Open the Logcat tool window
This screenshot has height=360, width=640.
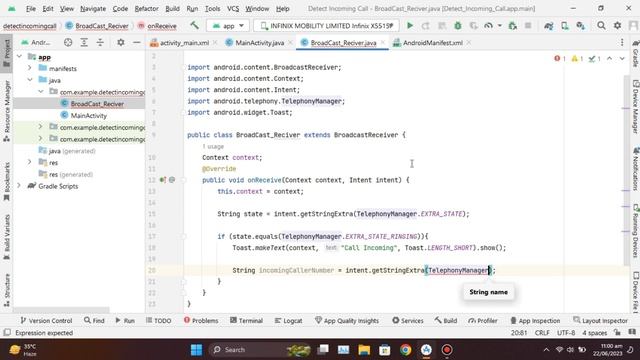click(288, 320)
